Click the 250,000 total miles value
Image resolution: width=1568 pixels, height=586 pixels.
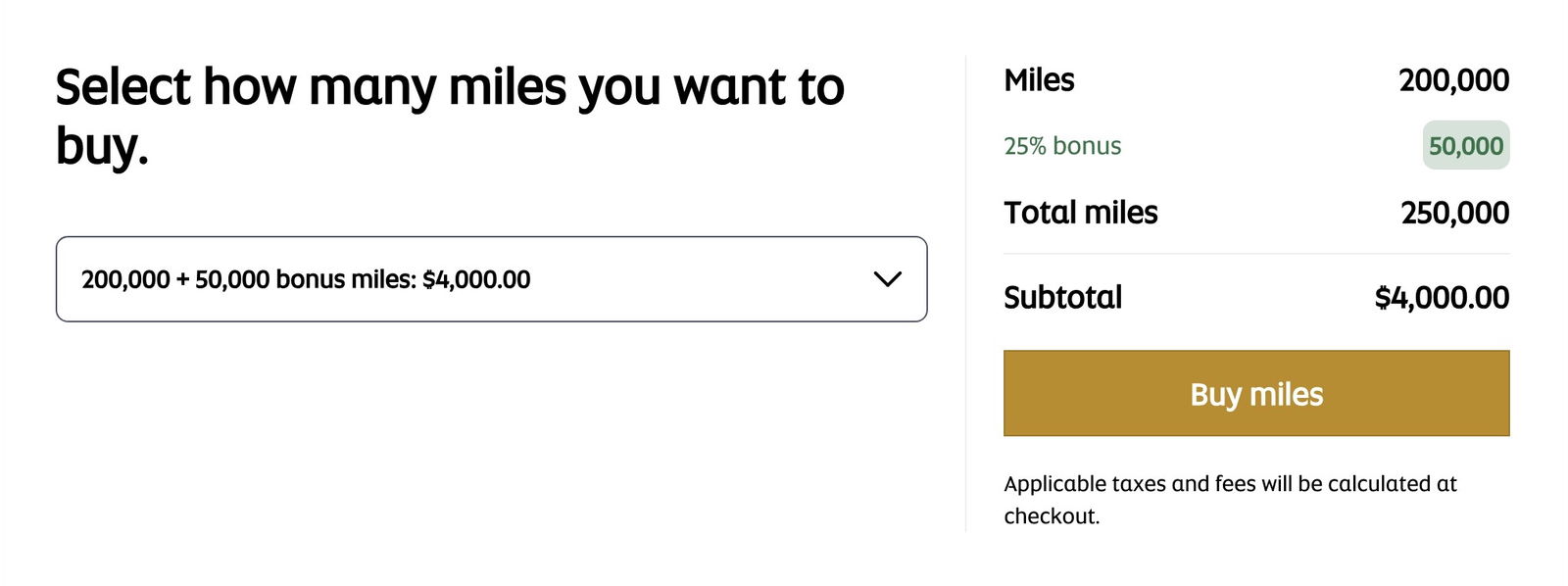tap(1454, 213)
